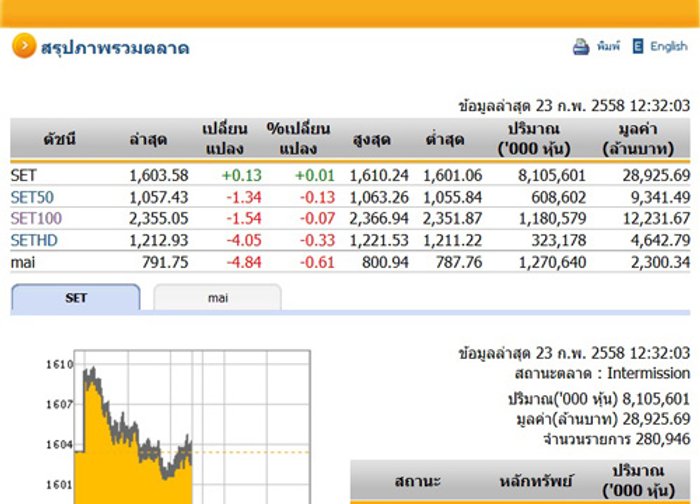Click SET percent change +0.01
Image resolution: width=700 pixels, height=504 pixels.
(x=315, y=175)
